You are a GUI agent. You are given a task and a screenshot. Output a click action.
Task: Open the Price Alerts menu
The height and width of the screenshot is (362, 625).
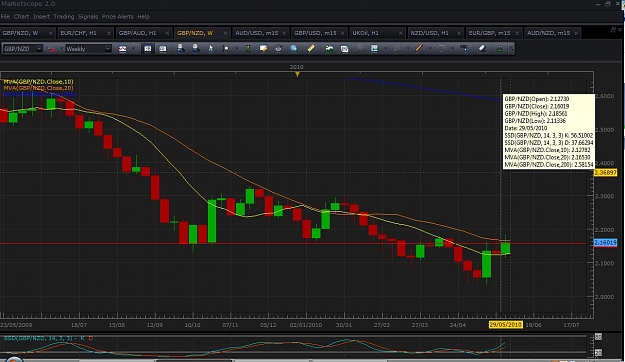pos(118,17)
